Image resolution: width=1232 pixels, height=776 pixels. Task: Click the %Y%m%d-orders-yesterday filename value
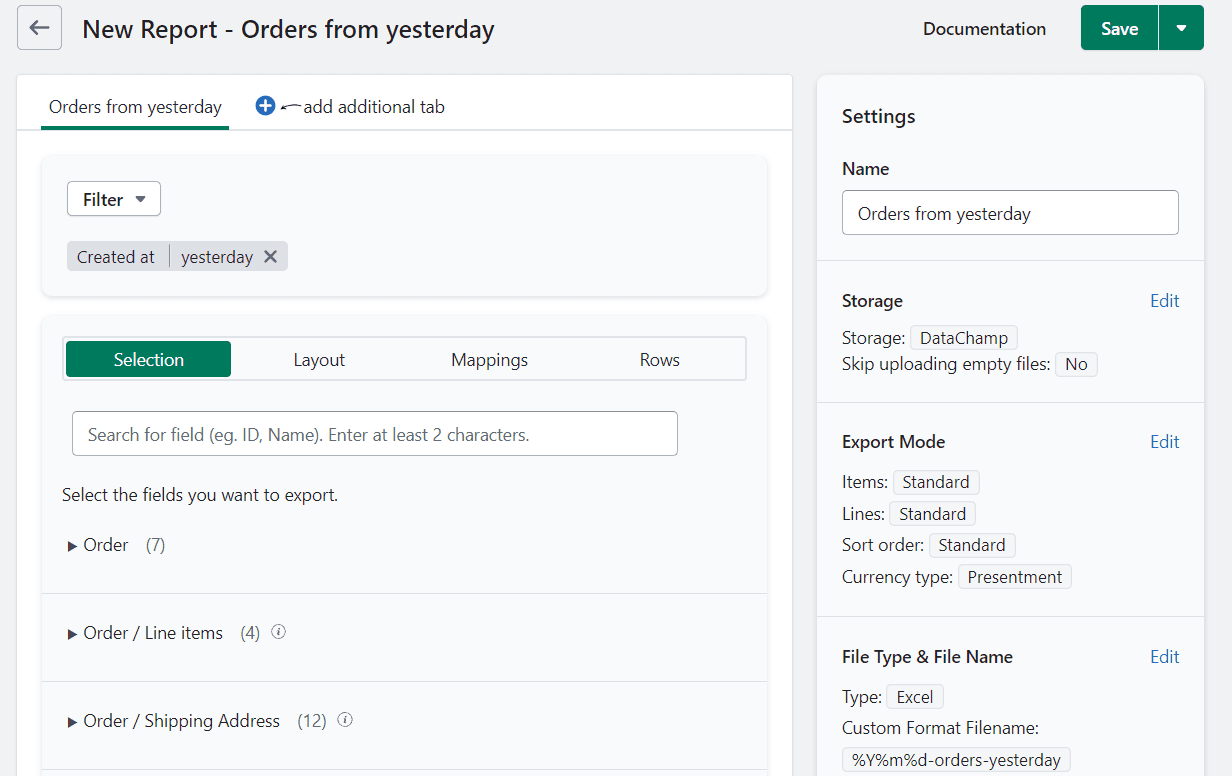[x=956, y=760]
